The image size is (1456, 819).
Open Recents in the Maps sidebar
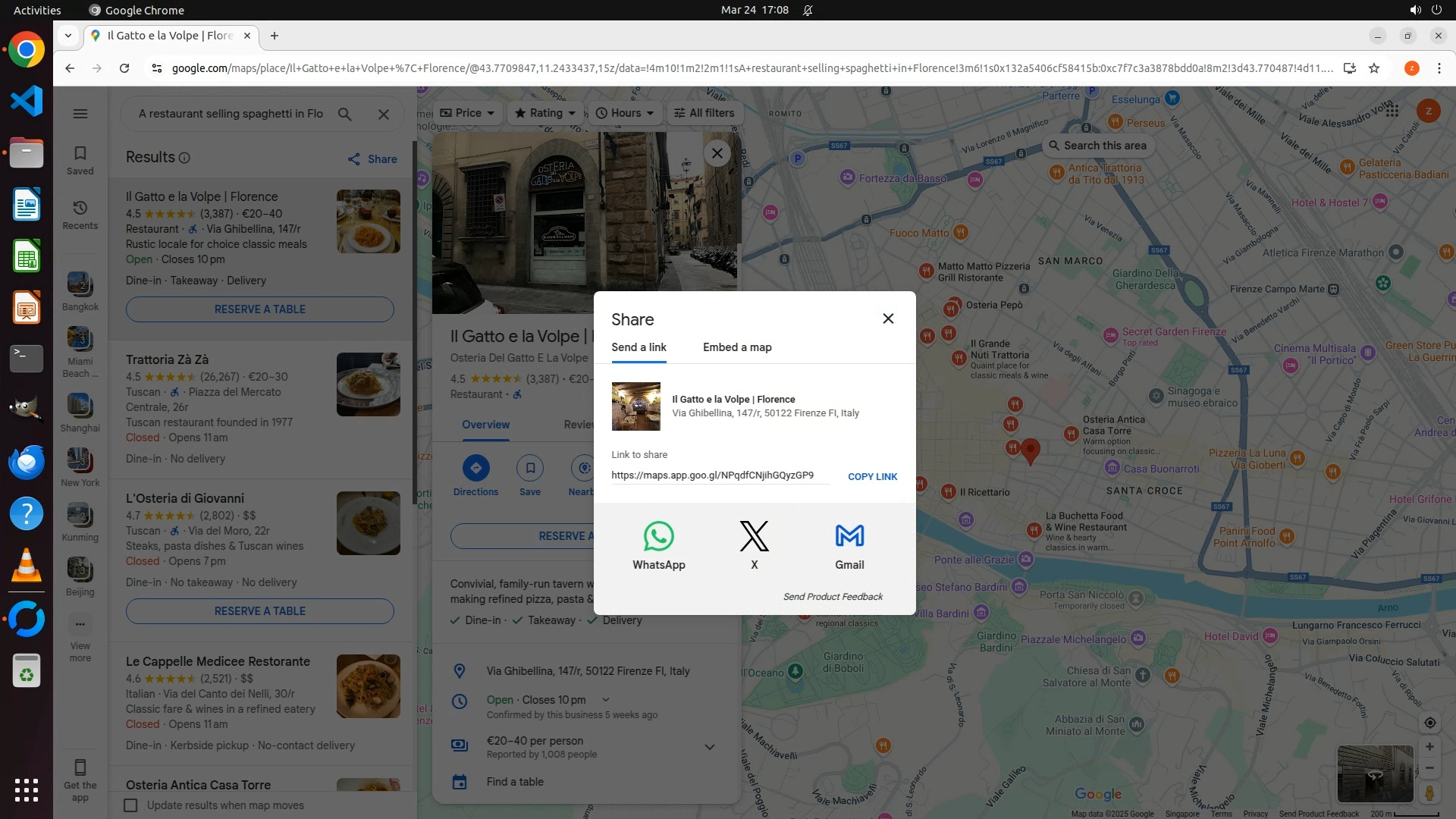coord(80,214)
